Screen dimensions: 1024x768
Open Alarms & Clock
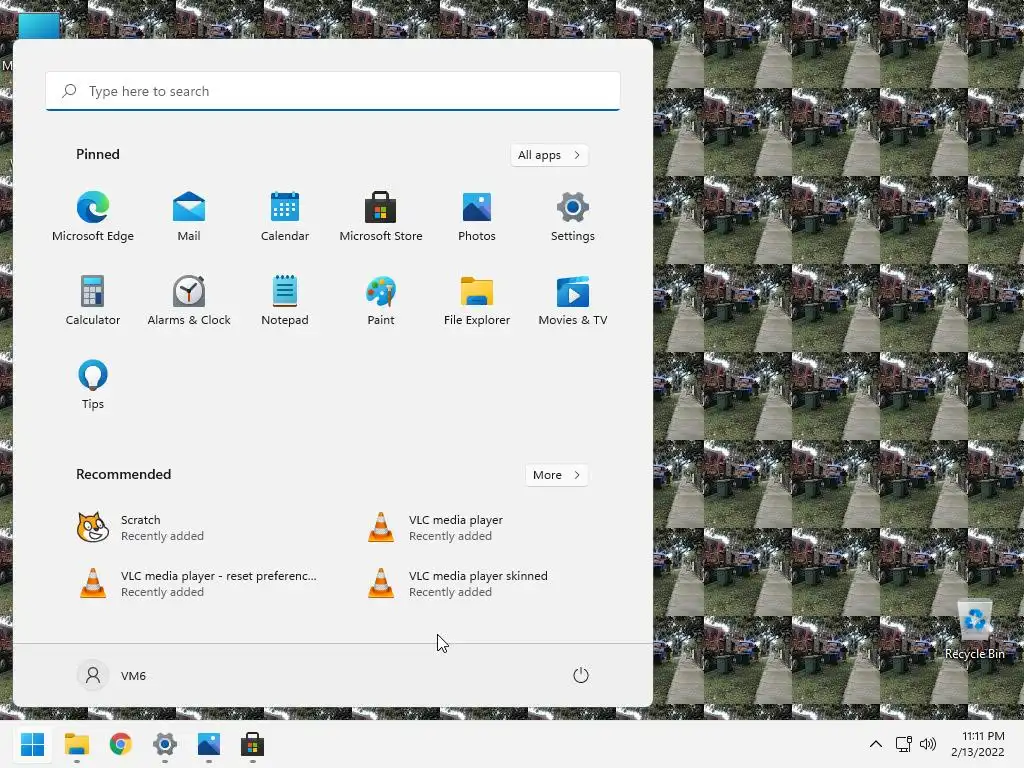[x=189, y=301]
